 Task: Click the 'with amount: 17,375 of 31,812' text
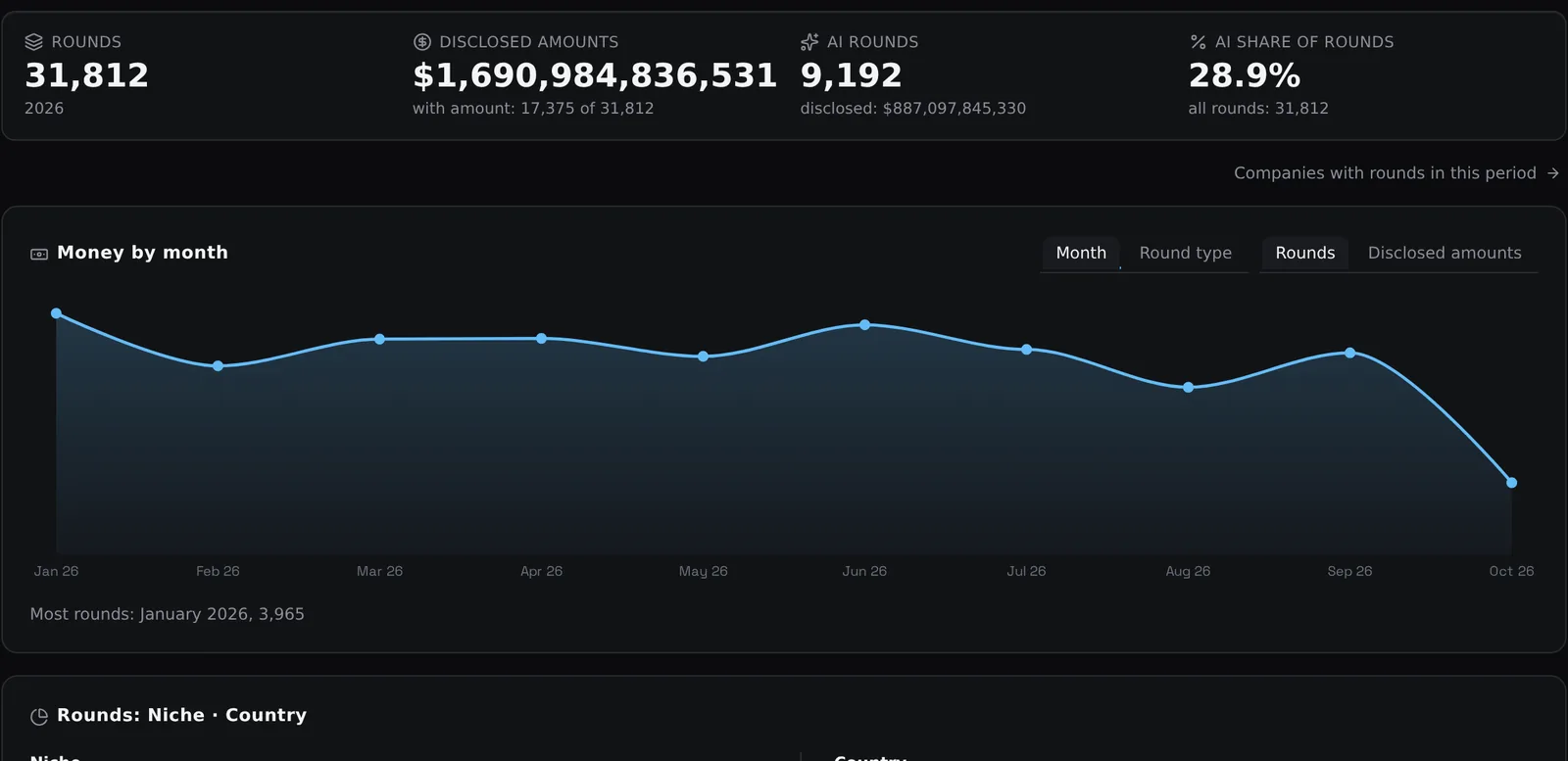click(x=533, y=109)
